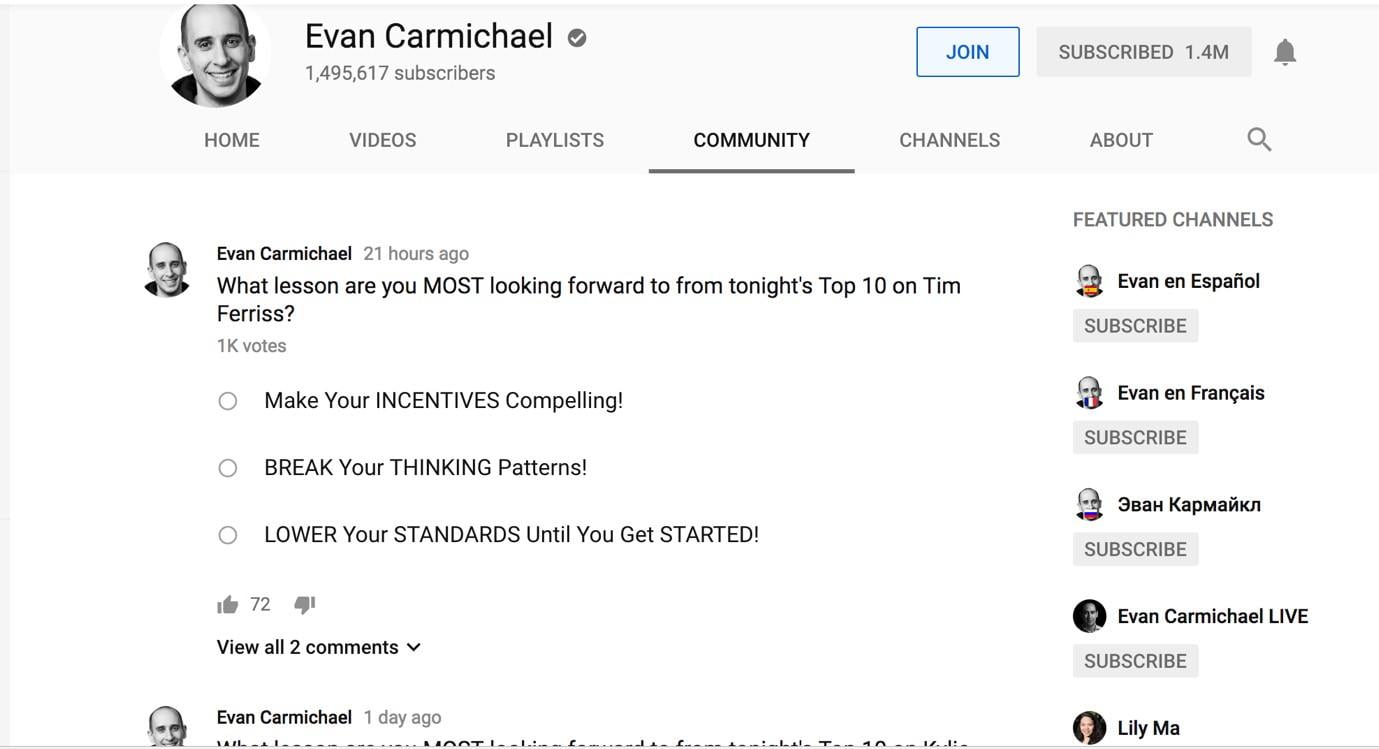
Task: Click the author avatar on the 1 day ago post
Action: tap(168, 726)
